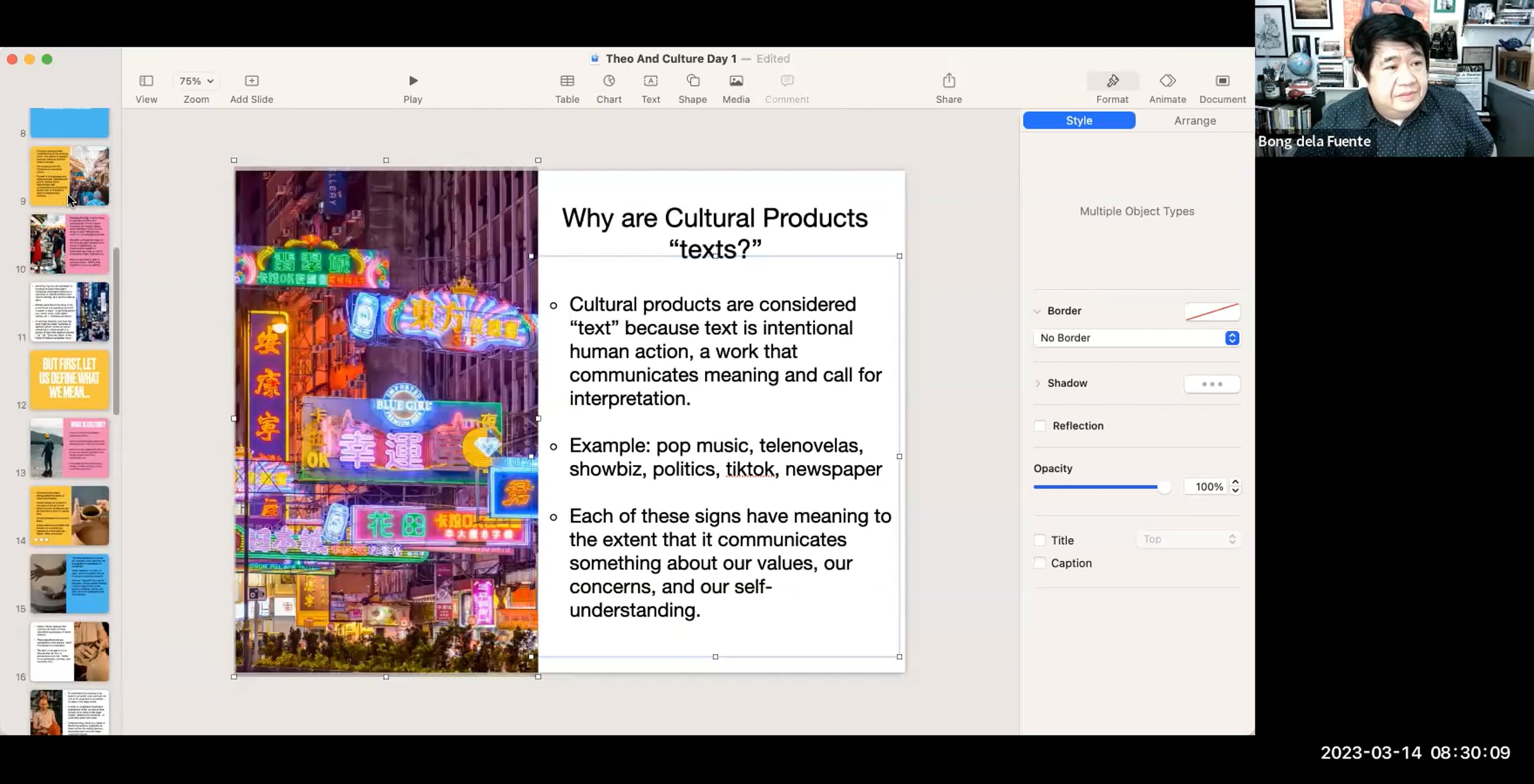Select the Style tab

coord(1079,121)
